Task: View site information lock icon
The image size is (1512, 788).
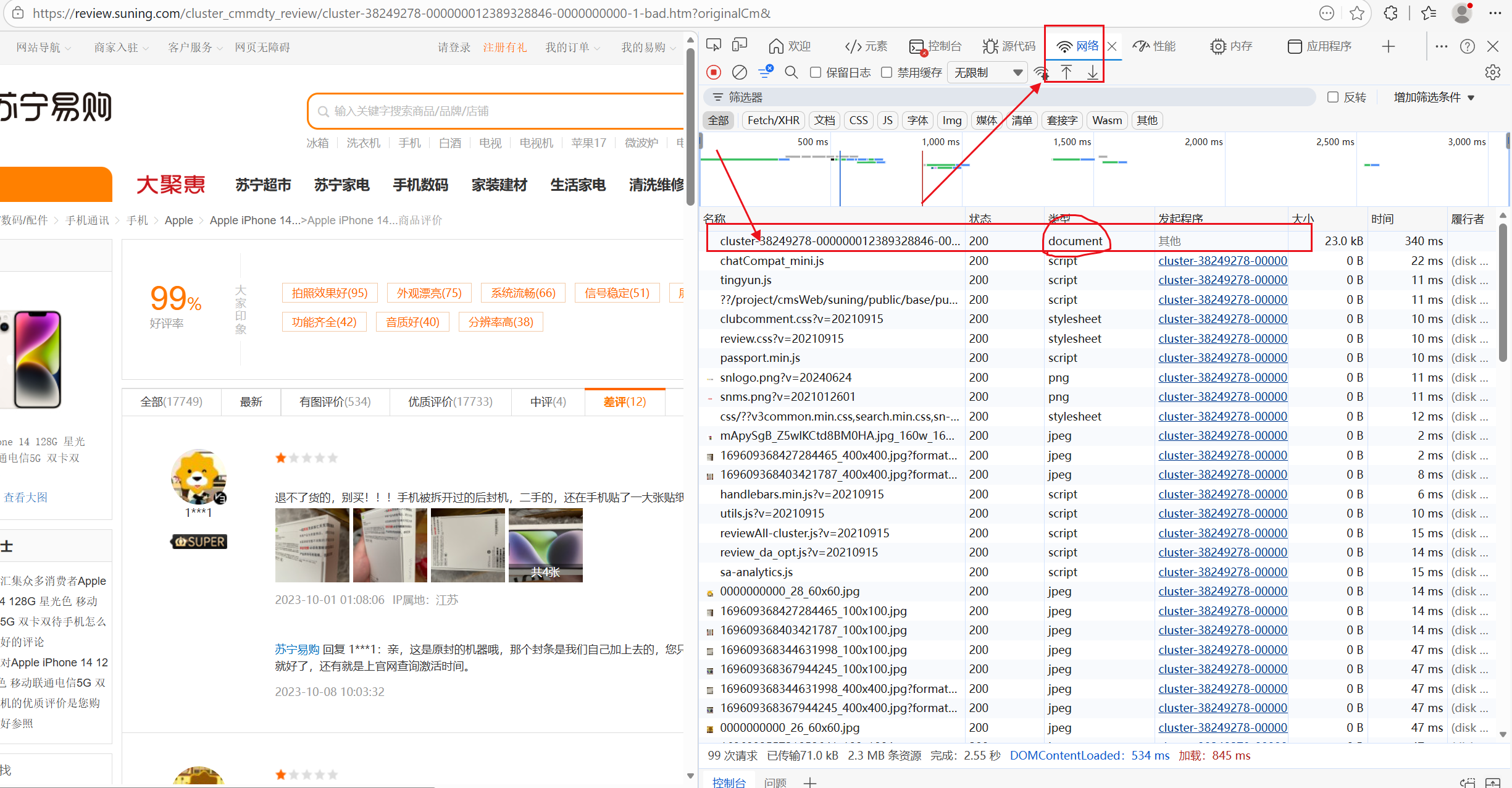Action: 18,13
